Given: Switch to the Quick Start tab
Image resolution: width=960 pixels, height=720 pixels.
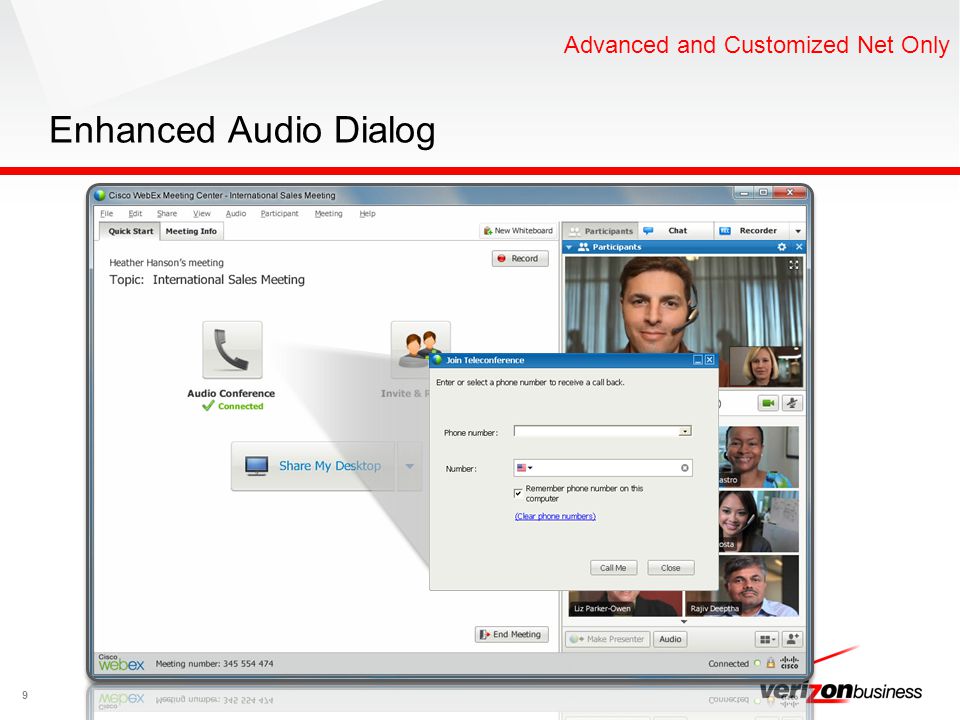Looking at the screenshot, I should tap(130, 231).
